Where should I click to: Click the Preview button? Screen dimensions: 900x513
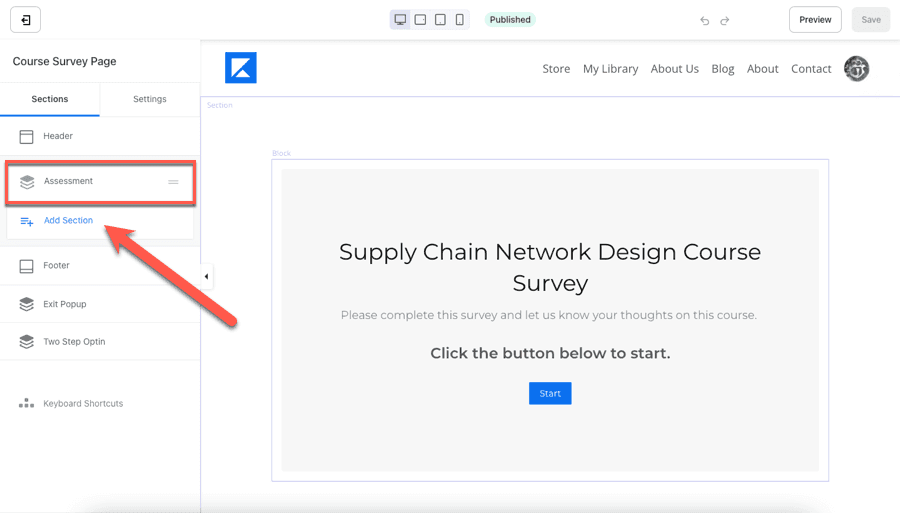(815, 20)
